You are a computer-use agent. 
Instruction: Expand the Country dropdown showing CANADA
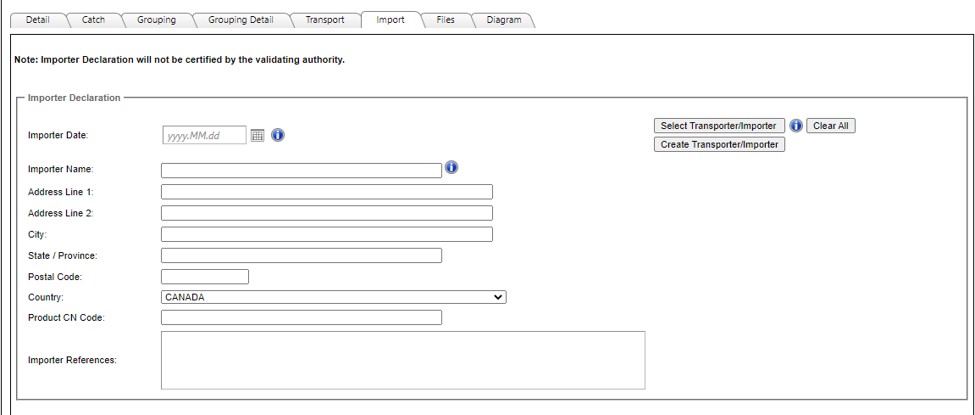tap(334, 297)
